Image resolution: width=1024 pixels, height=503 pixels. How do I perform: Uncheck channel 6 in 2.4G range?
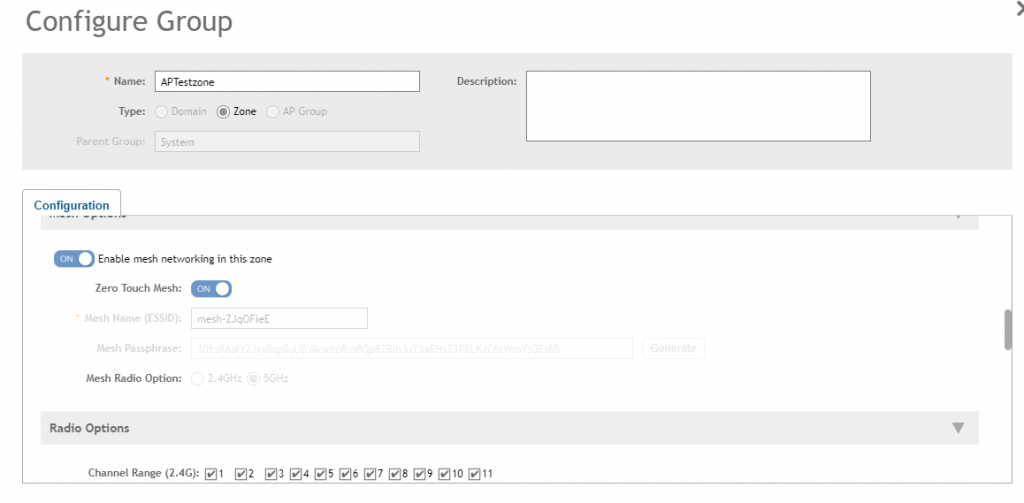pos(345,473)
